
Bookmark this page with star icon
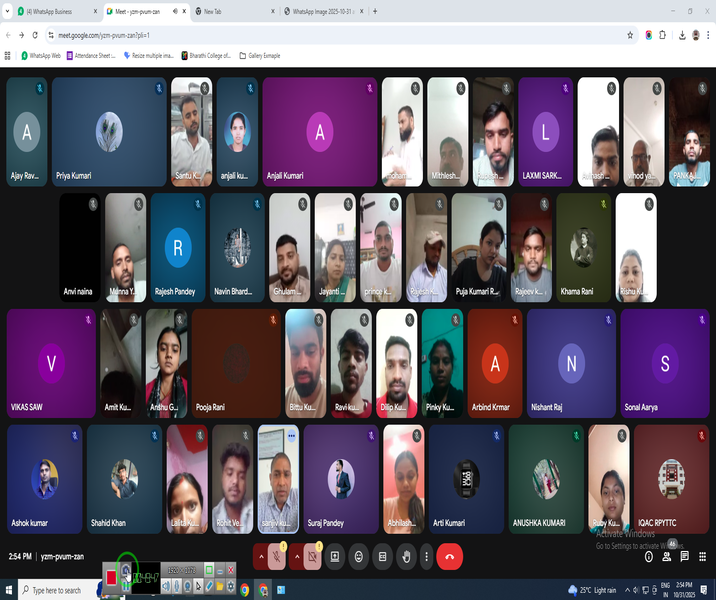tap(630, 34)
